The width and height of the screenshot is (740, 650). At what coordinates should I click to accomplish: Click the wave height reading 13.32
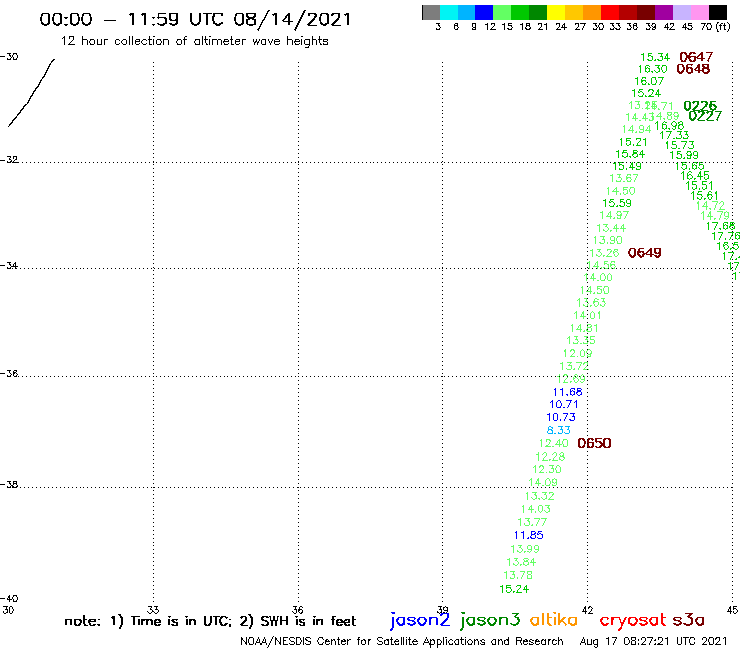tap(539, 496)
